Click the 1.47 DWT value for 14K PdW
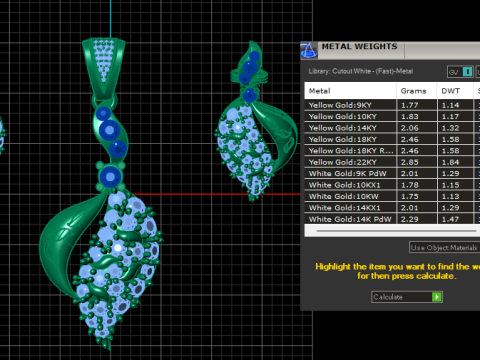Screen dimensions: 480x360 [450, 219]
